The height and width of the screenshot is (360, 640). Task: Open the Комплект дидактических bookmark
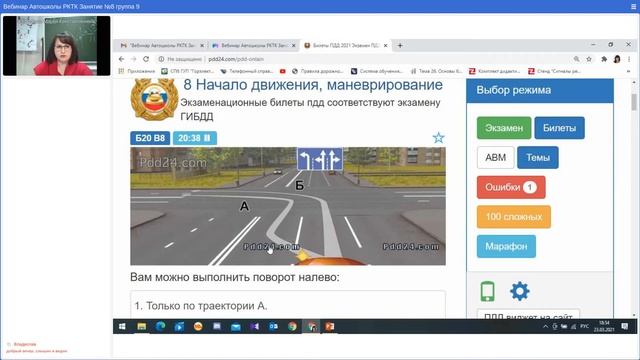pos(495,71)
